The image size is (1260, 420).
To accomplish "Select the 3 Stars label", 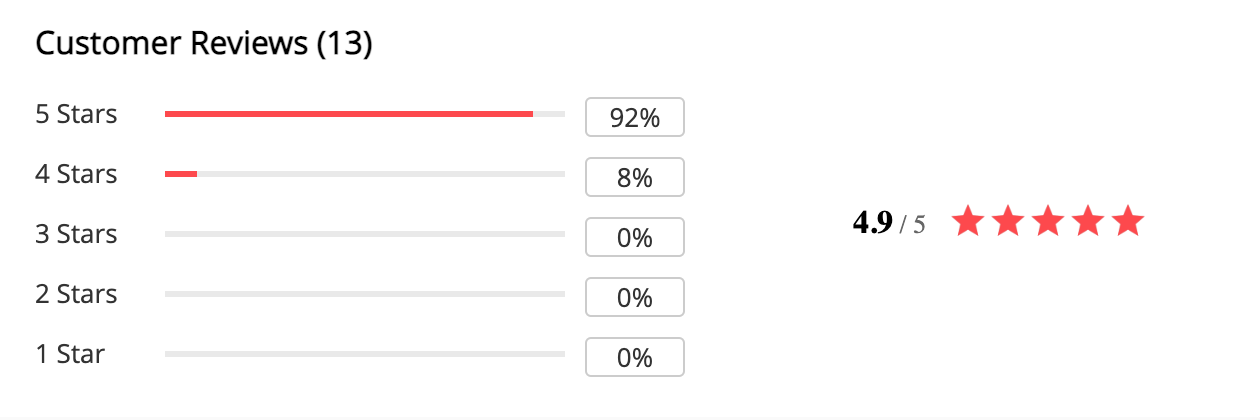I will [76, 234].
